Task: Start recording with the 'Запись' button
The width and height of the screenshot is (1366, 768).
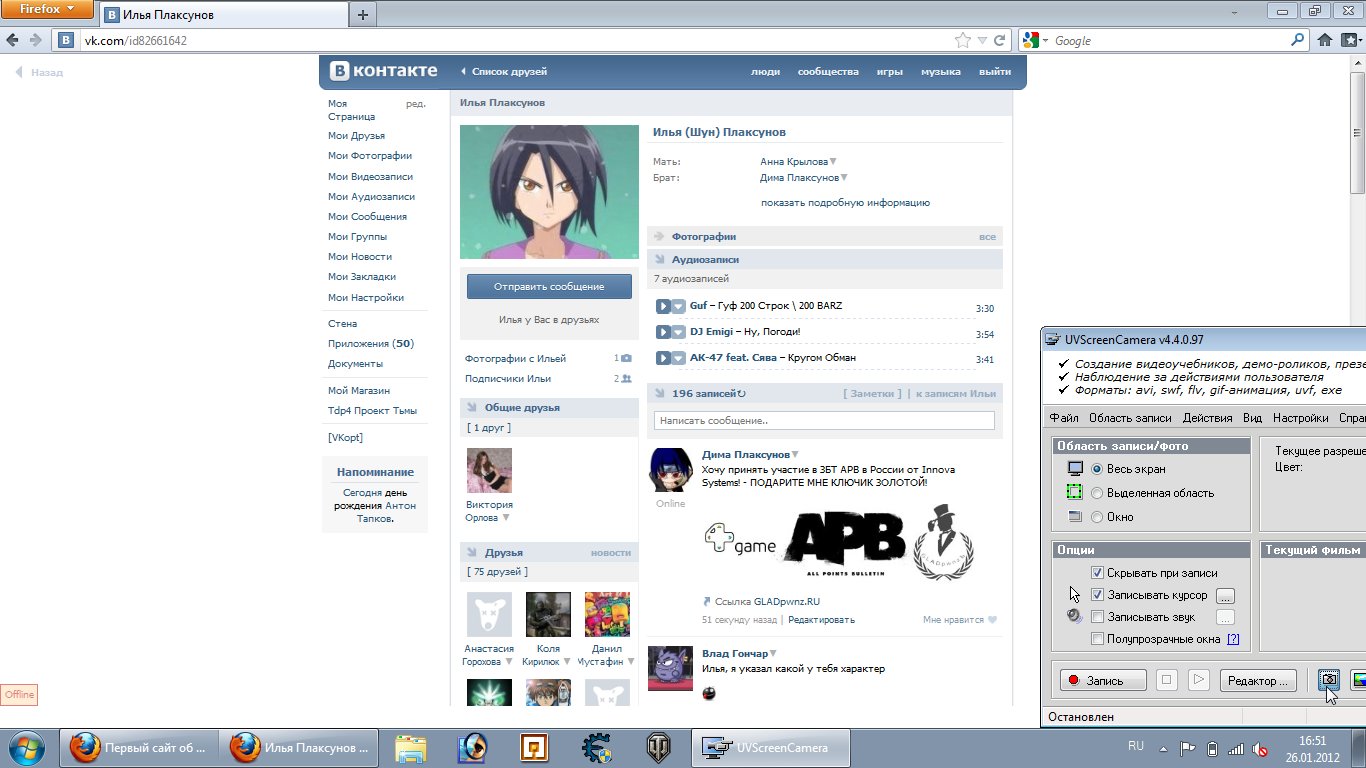Action: click(1104, 680)
